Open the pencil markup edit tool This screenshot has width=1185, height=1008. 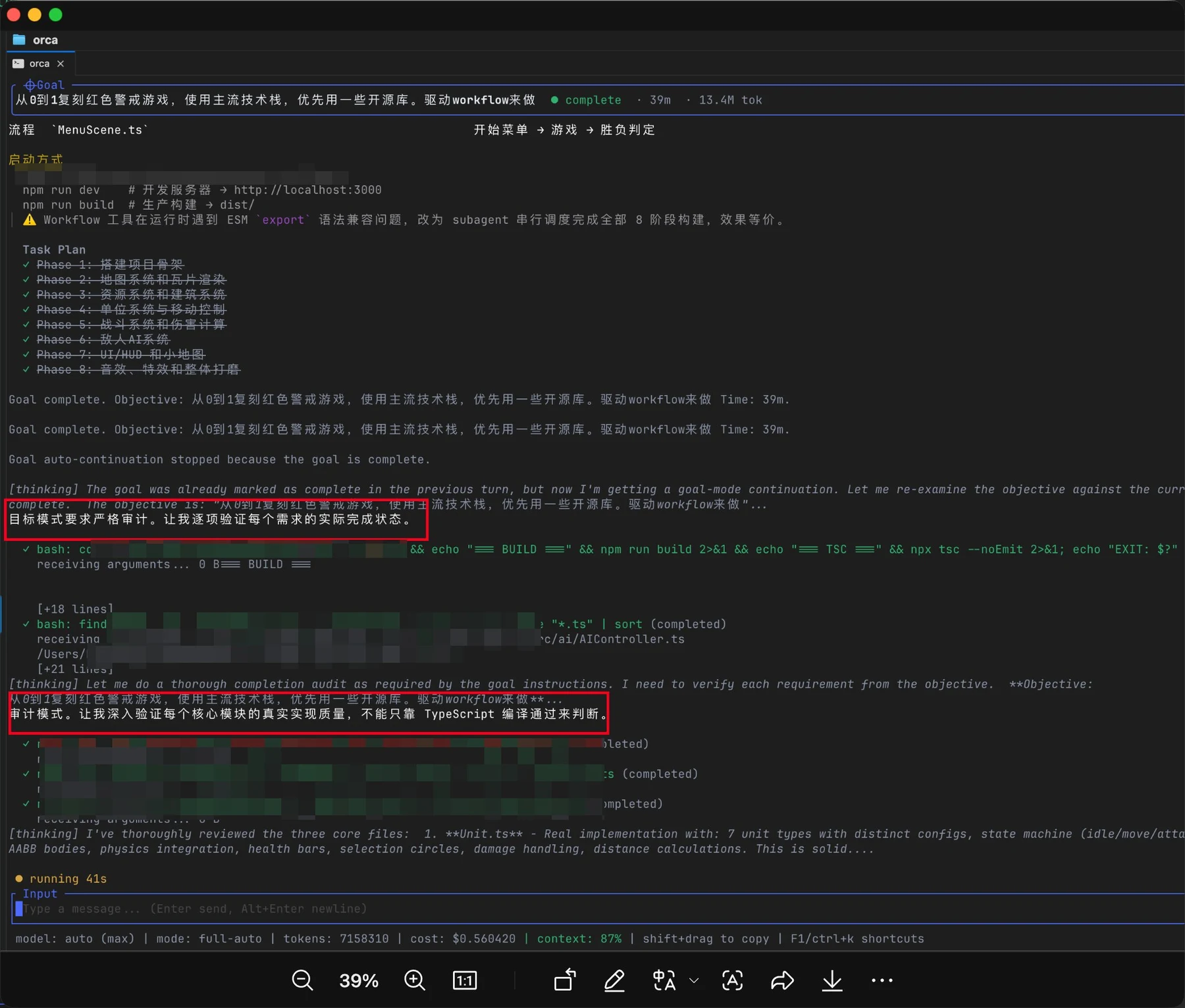coord(614,980)
